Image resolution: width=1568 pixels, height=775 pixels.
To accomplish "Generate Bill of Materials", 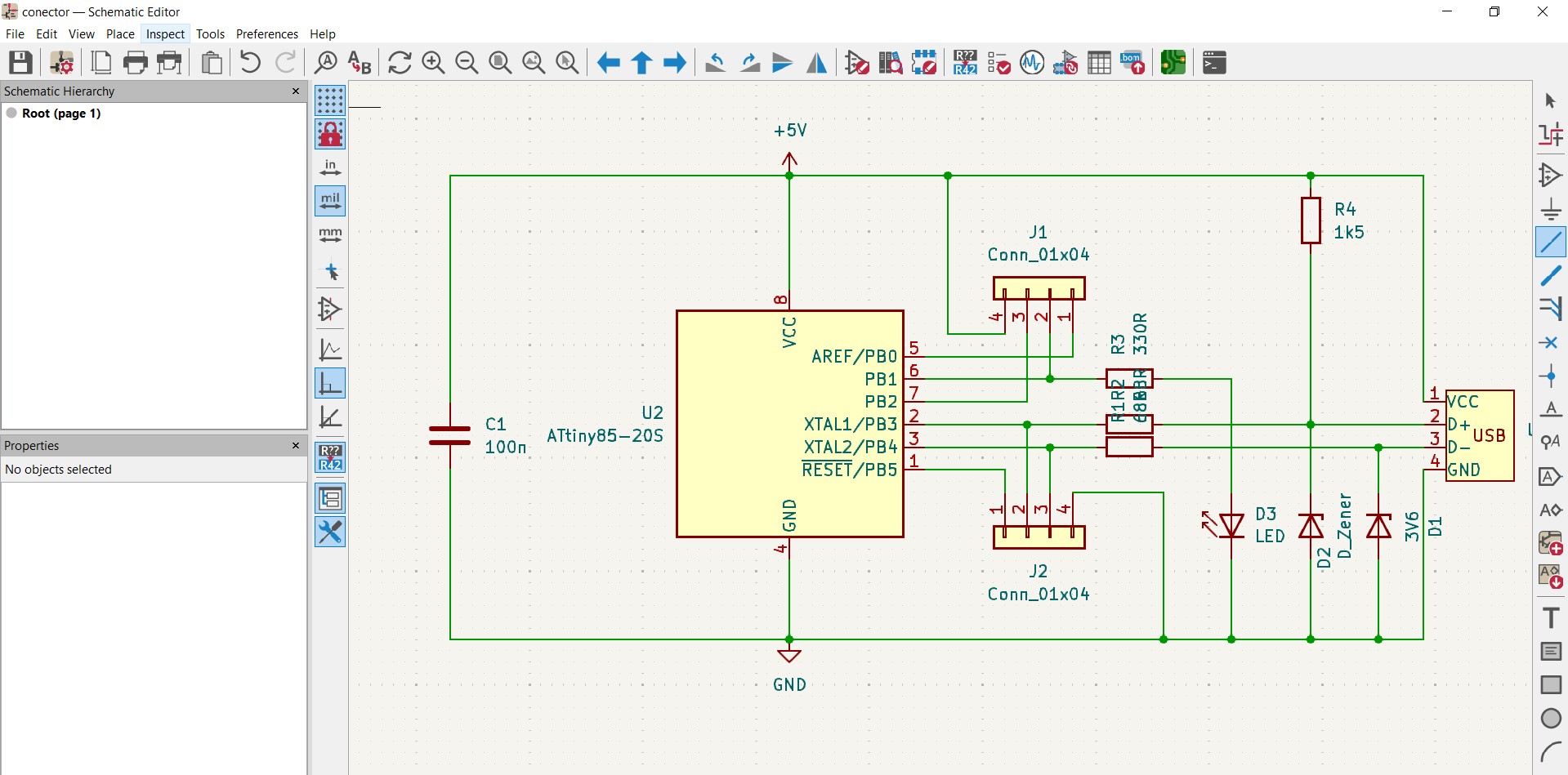I will tap(1132, 62).
